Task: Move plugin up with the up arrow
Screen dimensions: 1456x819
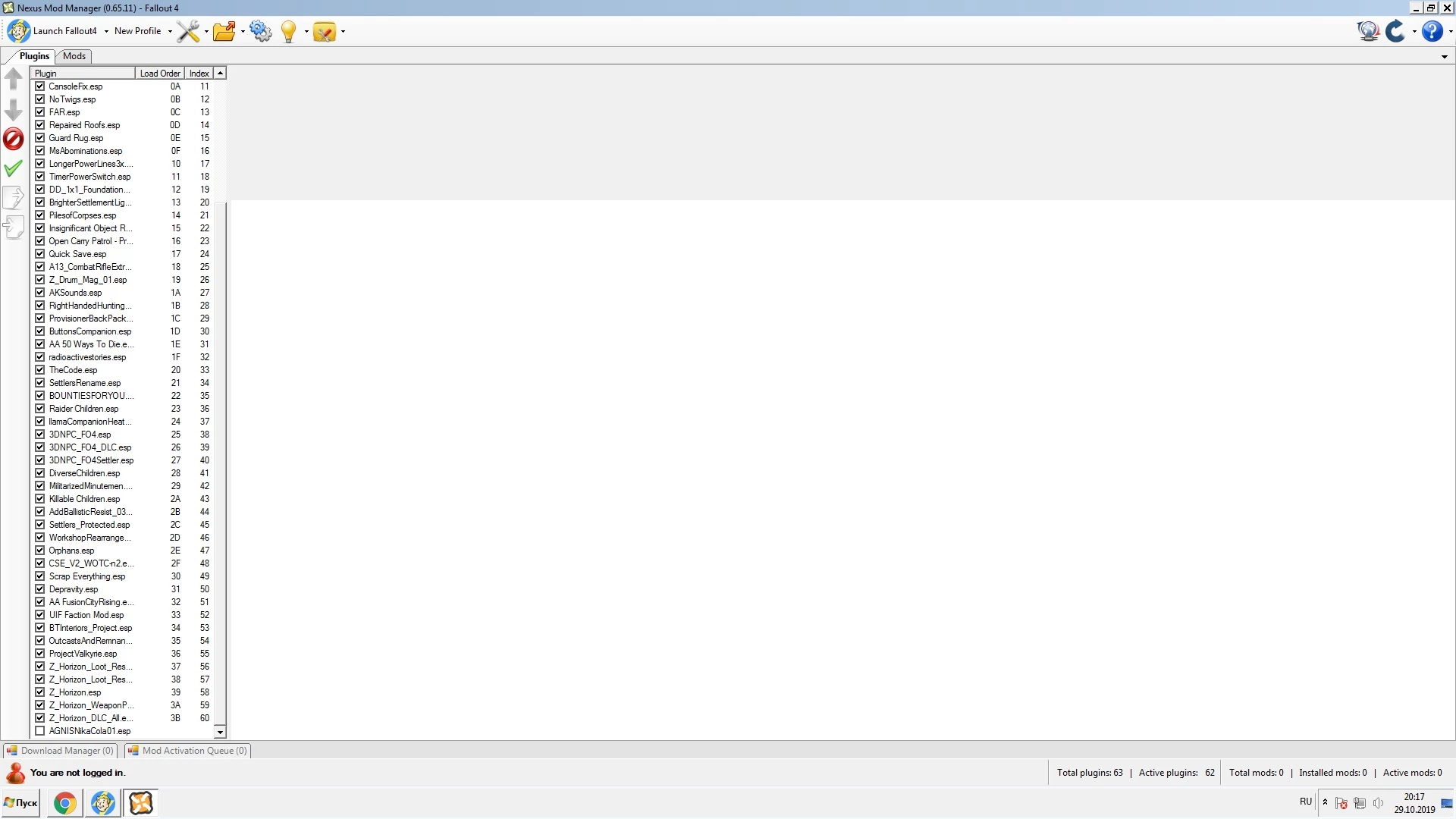Action: click(x=14, y=79)
